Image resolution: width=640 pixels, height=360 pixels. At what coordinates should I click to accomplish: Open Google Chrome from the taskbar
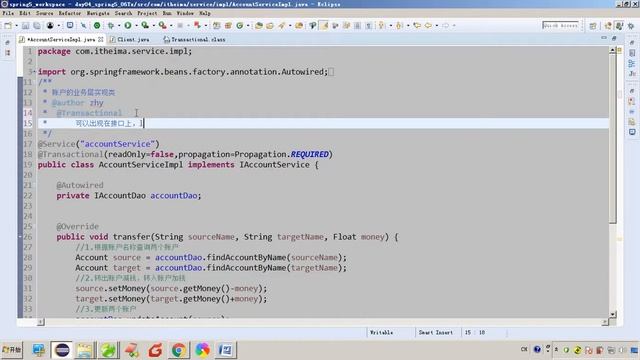(x=178, y=350)
